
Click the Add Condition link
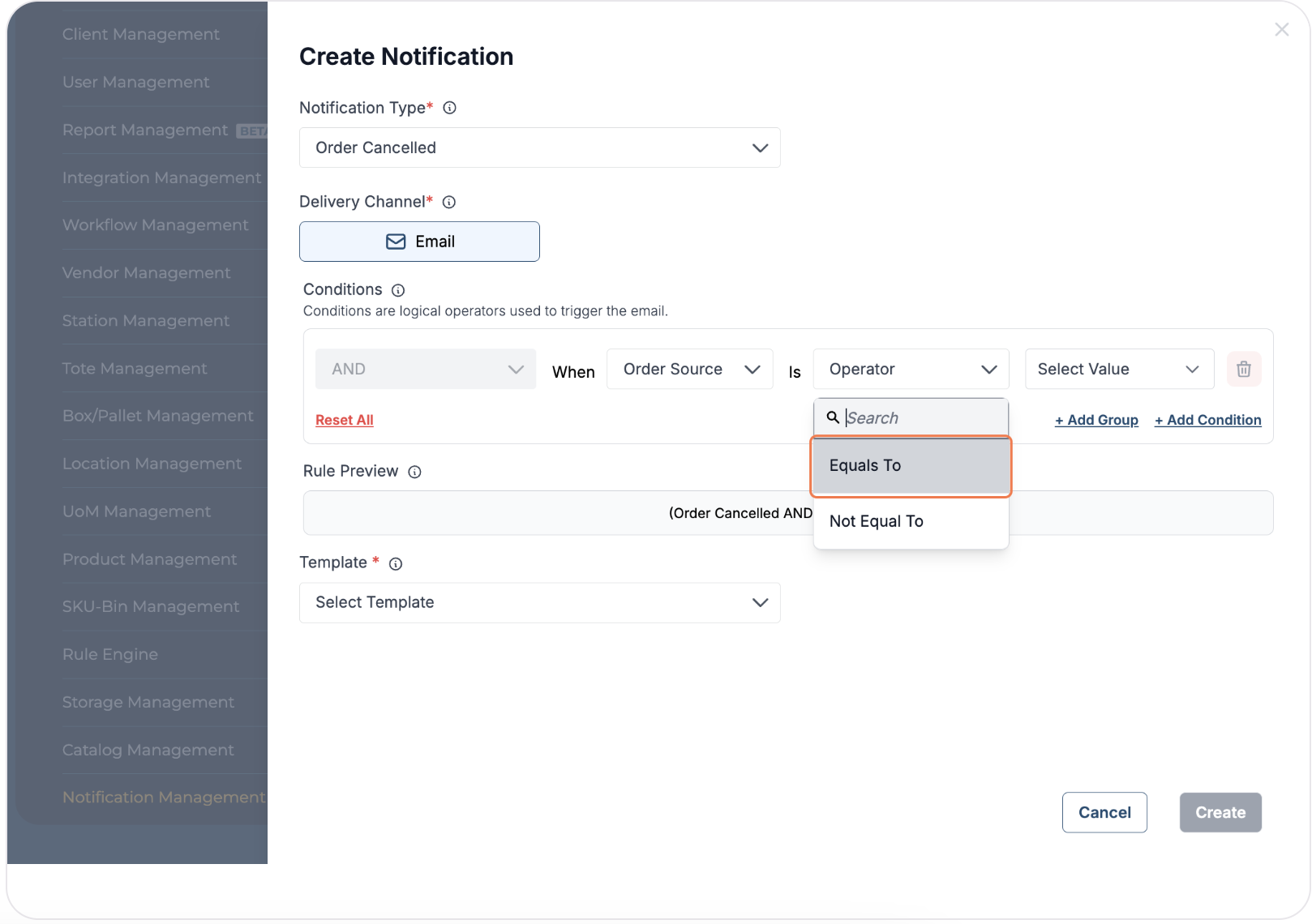pyautogui.click(x=1207, y=420)
